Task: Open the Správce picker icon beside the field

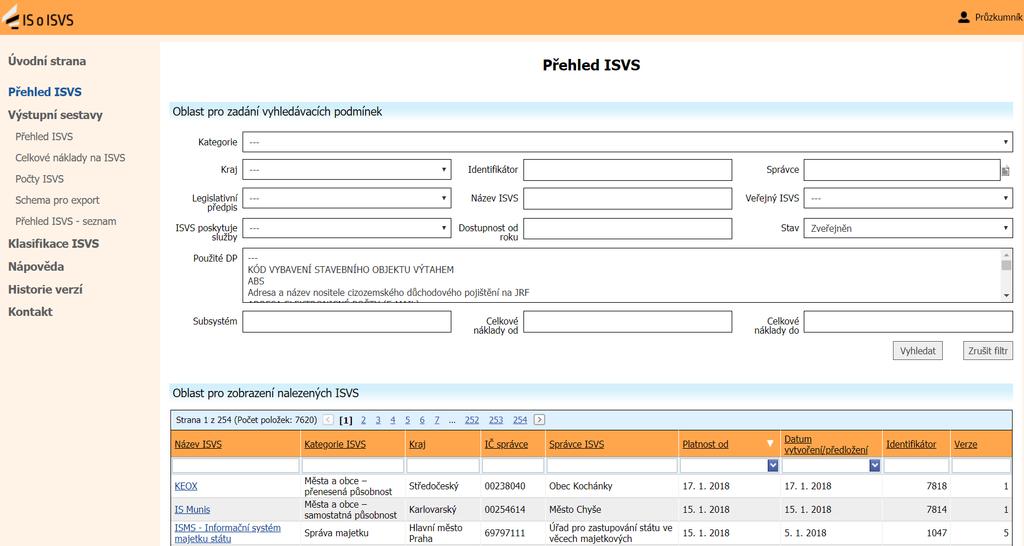Action: (x=1006, y=170)
